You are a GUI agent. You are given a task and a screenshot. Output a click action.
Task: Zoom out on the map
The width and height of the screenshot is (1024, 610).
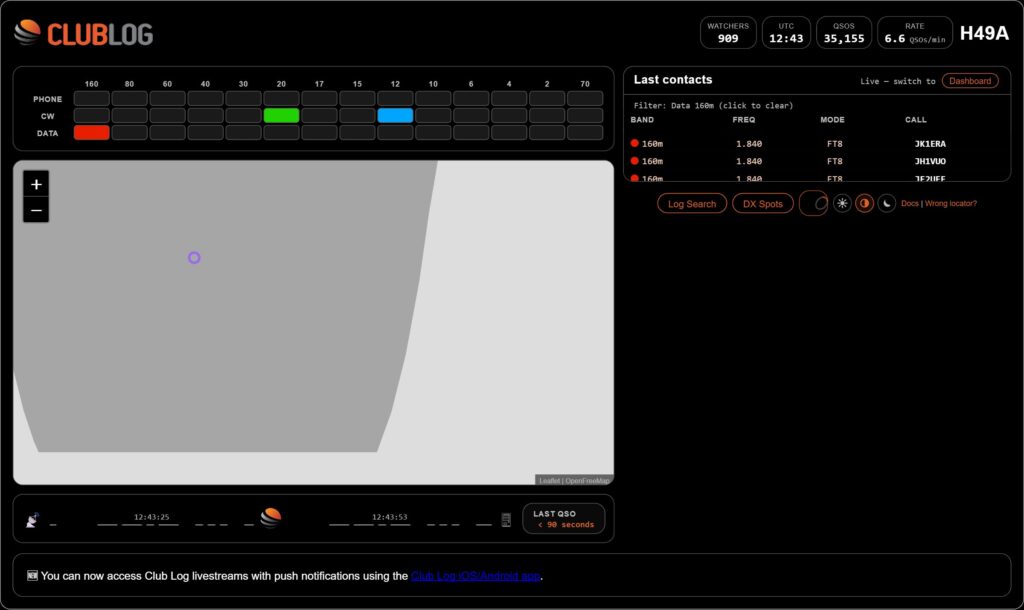(x=36, y=210)
